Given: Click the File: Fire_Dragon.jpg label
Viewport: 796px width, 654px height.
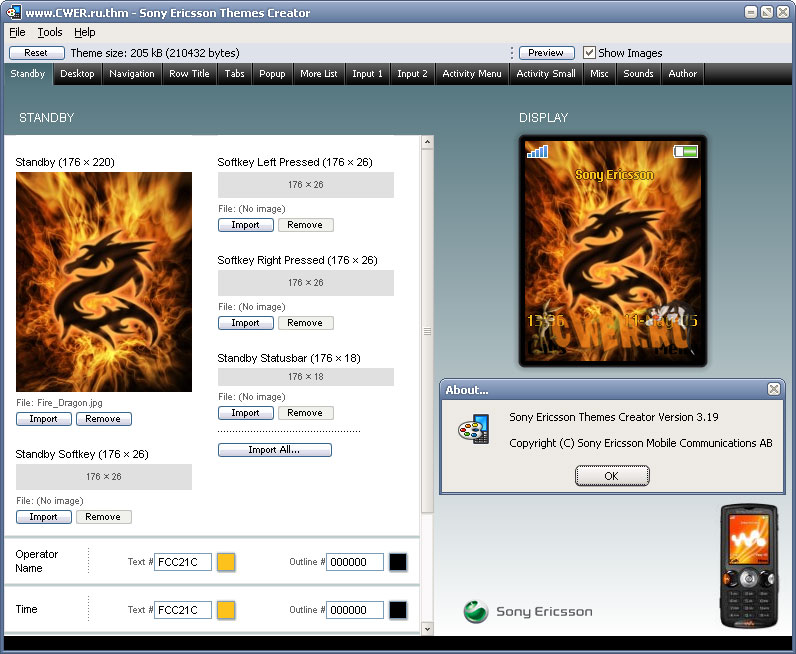Looking at the screenshot, I should tap(59, 403).
